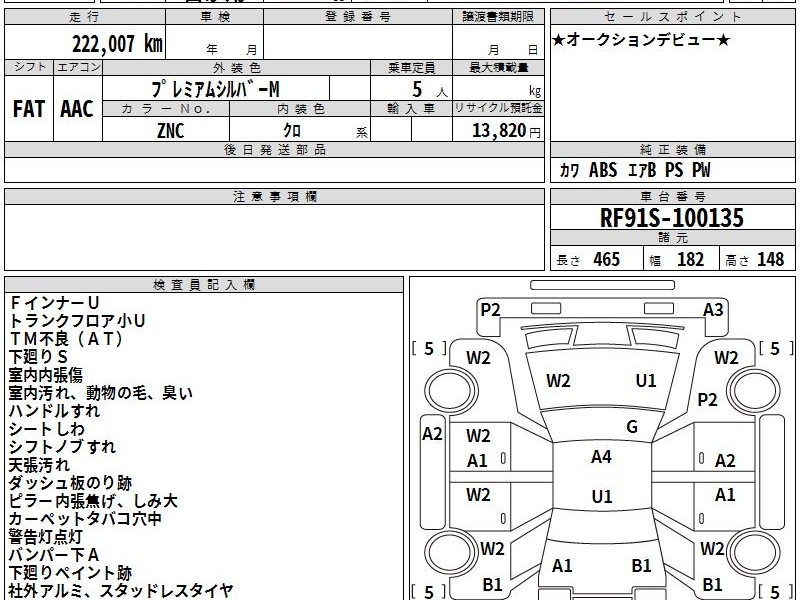Click the 車台番号 header
Viewport: 800px width, 600px height.
pos(672,197)
